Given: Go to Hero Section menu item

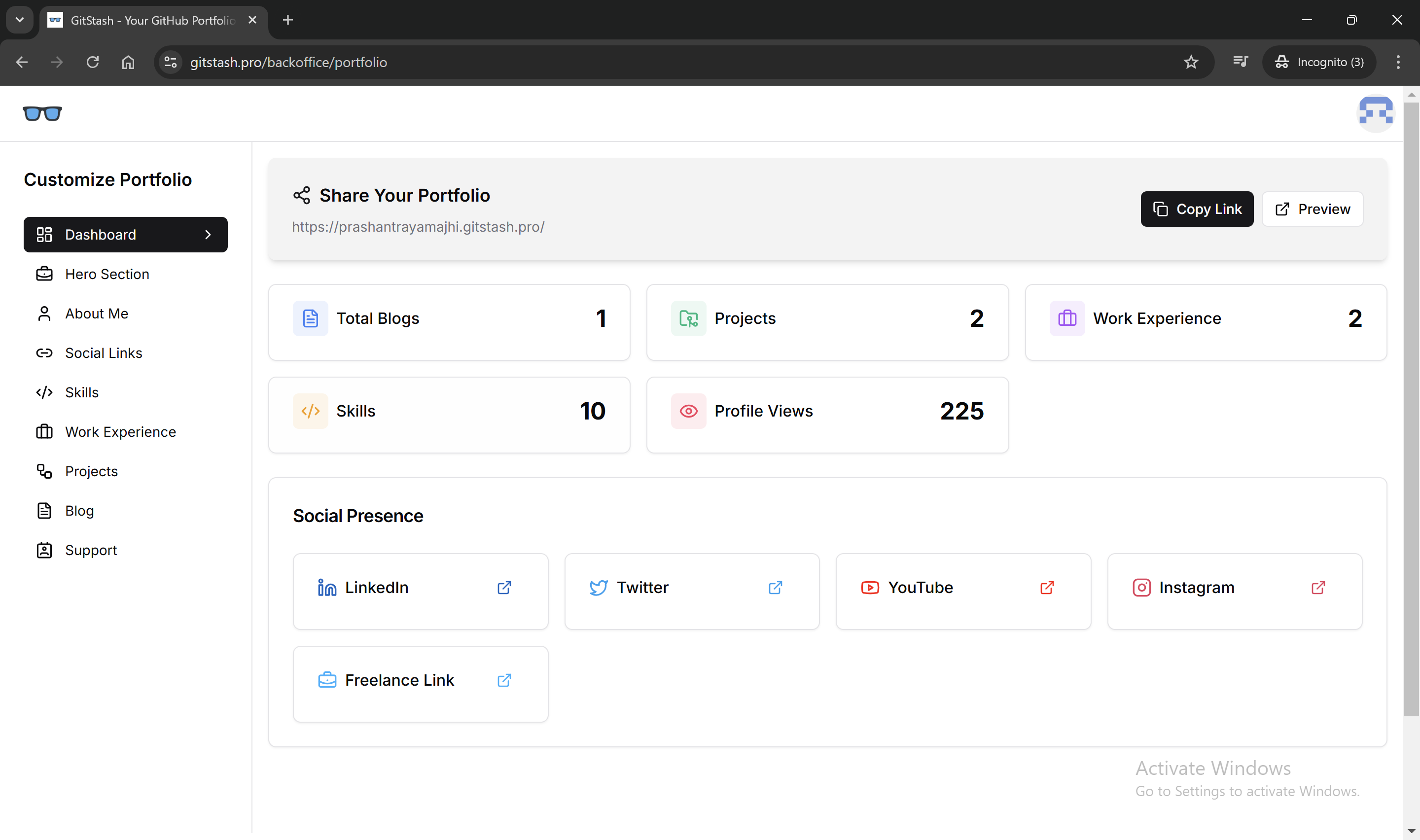Looking at the screenshot, I should click(x=107, y=274).
